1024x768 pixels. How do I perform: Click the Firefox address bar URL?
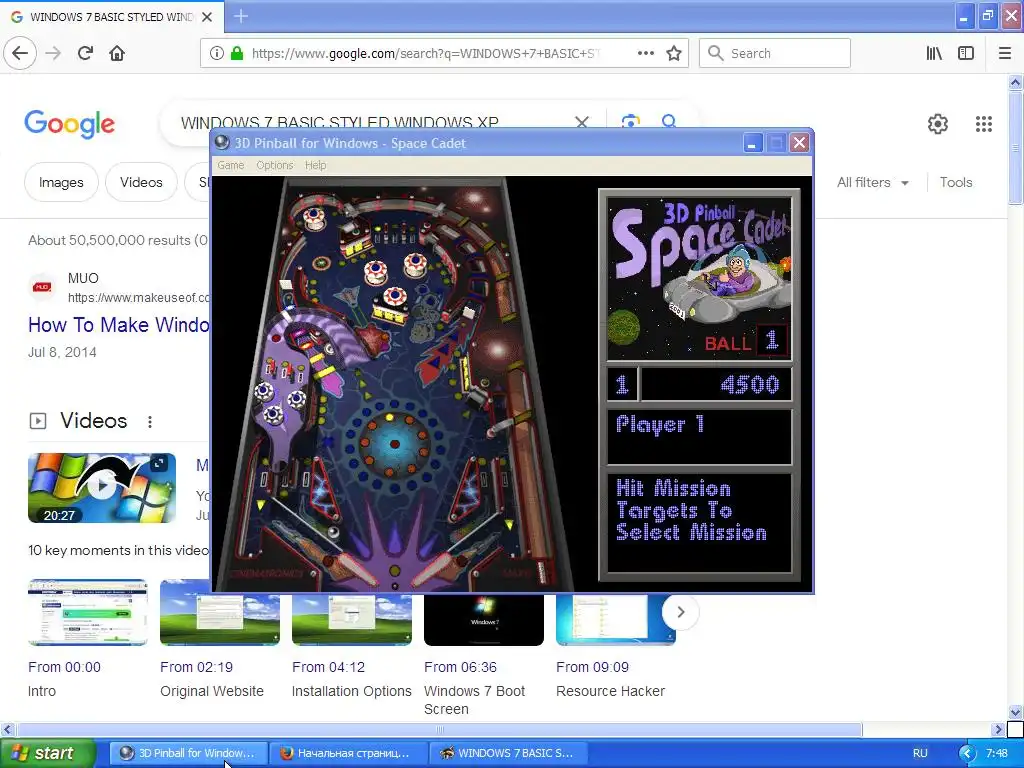point(426,54)
